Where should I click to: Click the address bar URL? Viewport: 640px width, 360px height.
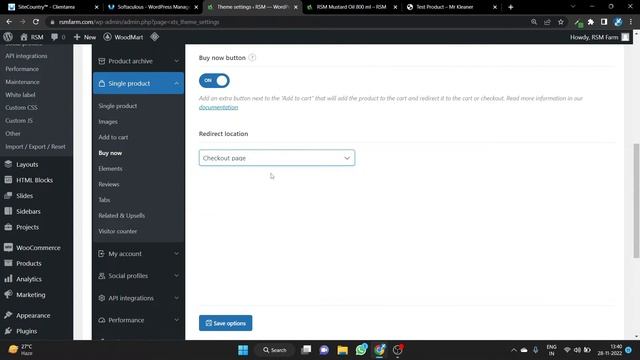[139, 22]
